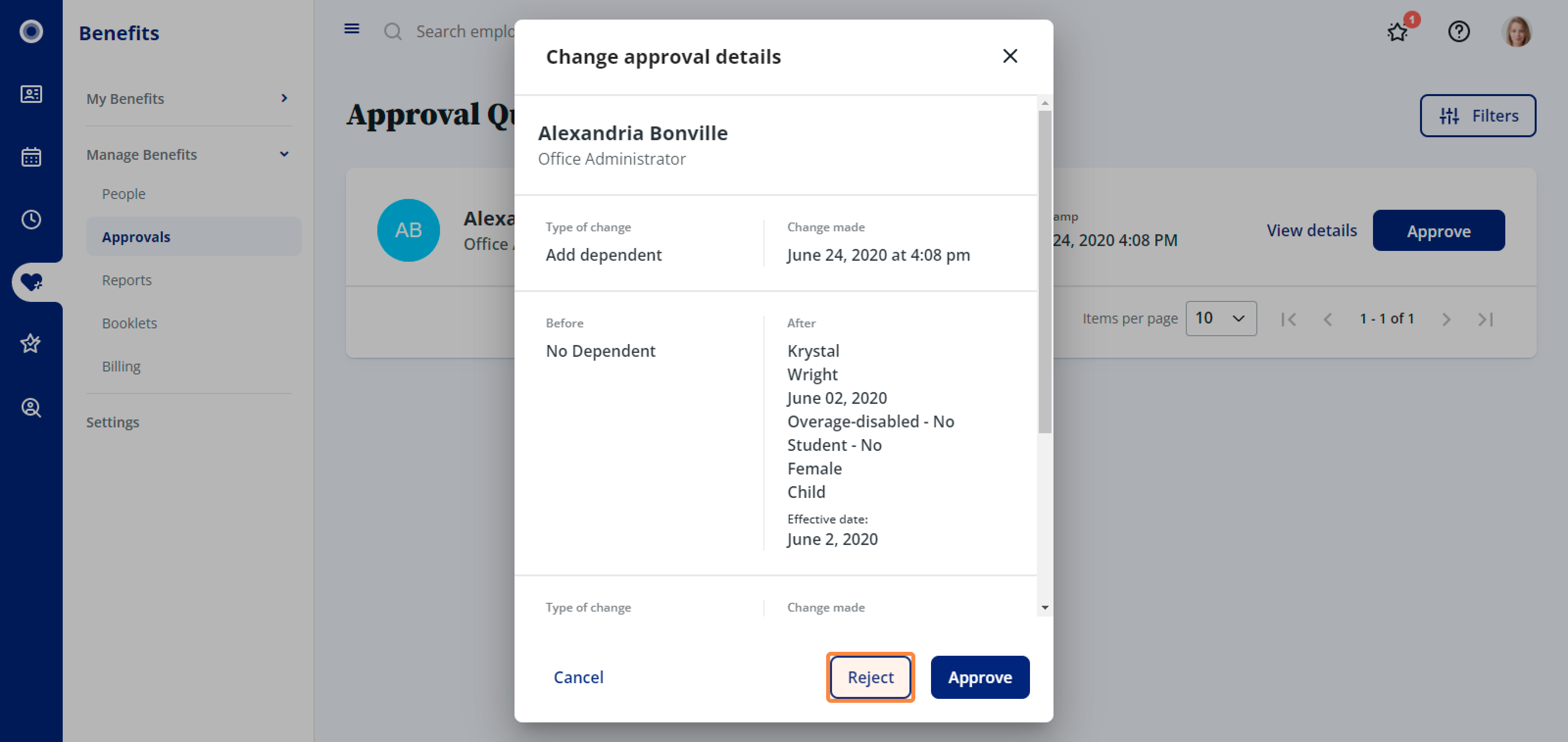The height and width of the screenshot is (742, 1568).
Task: Click the Reject button in dialog
Action: click(x=870, y=677)
